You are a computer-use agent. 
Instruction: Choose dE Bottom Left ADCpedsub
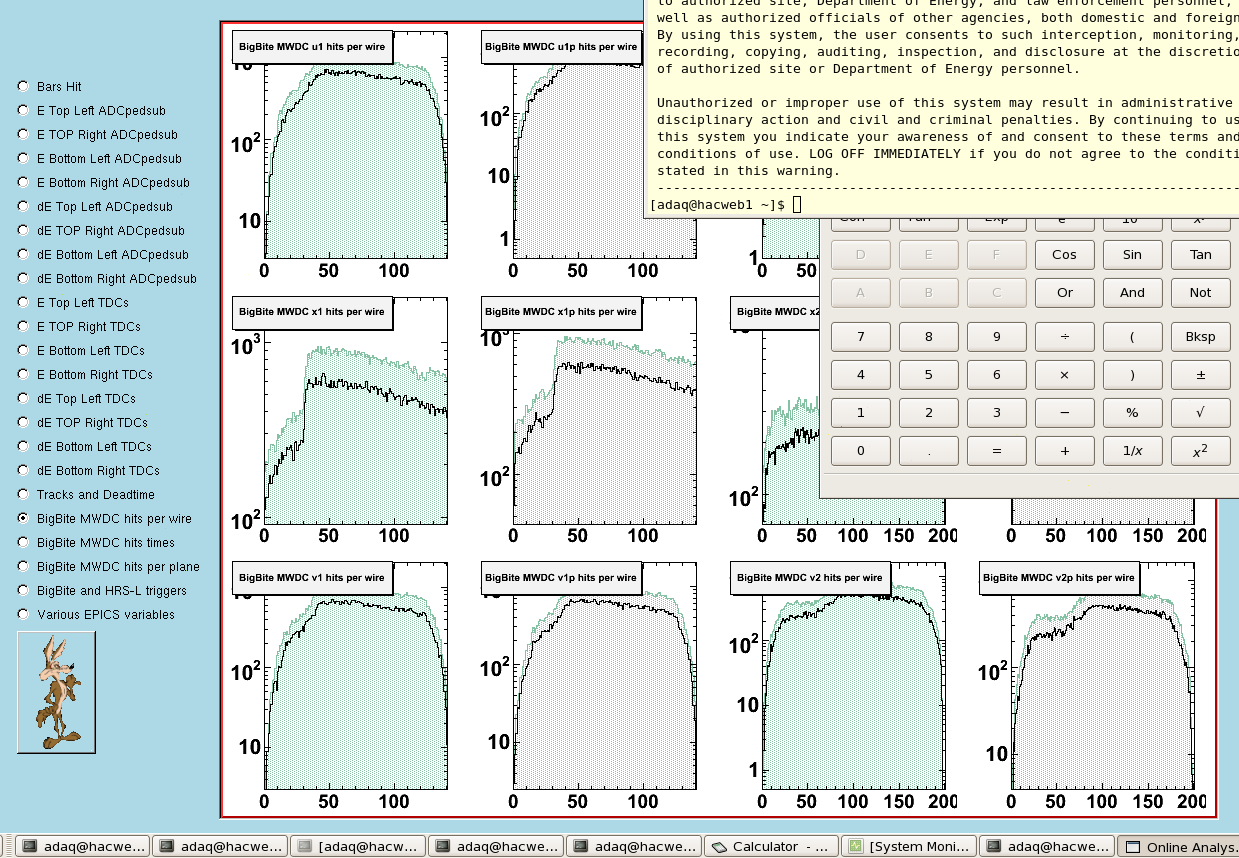pyautogui.click(x=23, y=255)
